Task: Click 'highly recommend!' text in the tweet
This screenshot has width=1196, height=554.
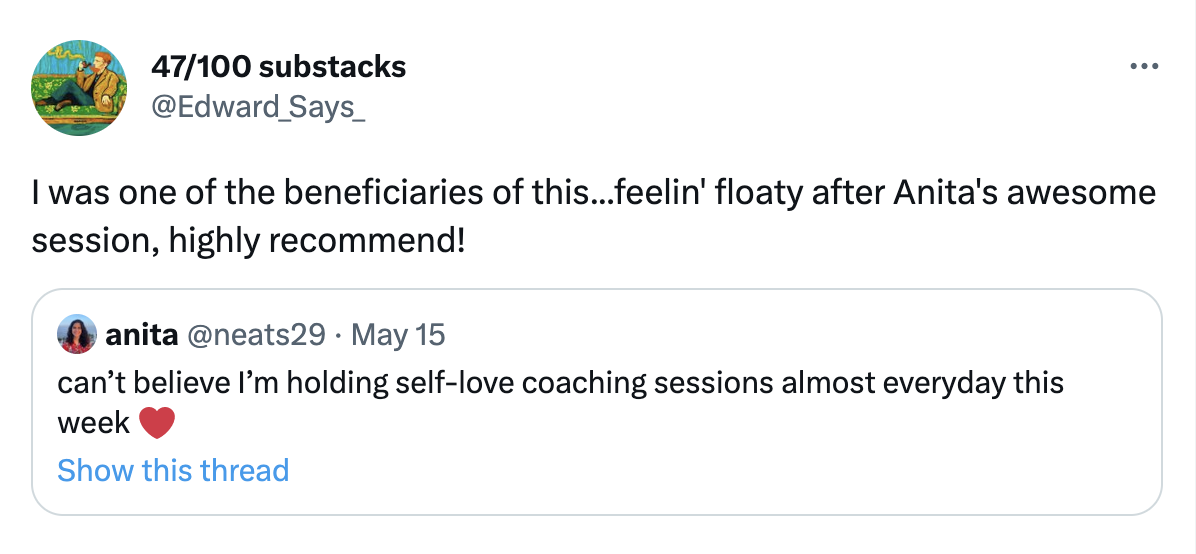Action: (317, 242)
